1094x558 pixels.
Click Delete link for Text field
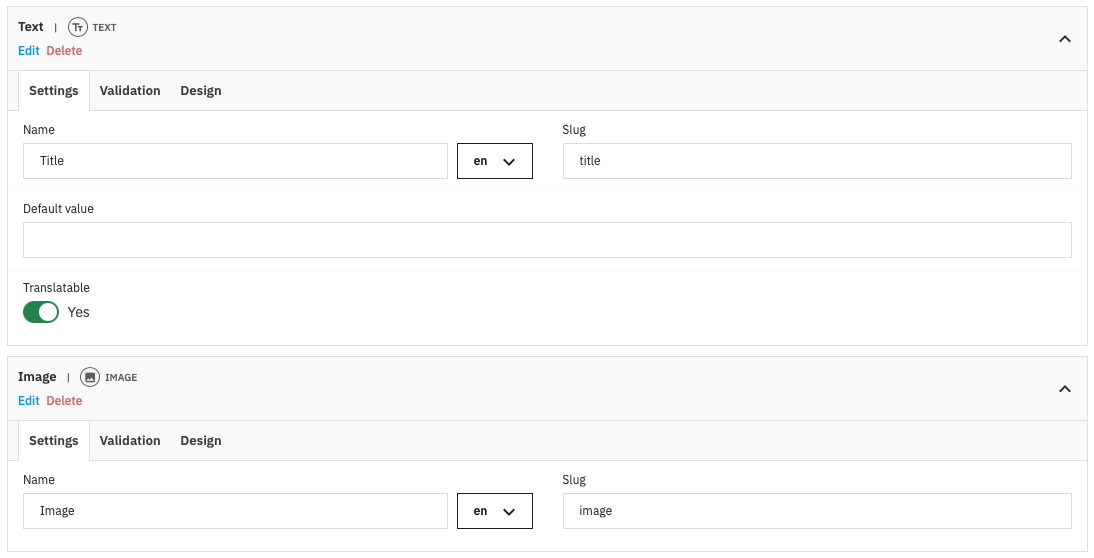pyautogui.click(x=64, y=51)
